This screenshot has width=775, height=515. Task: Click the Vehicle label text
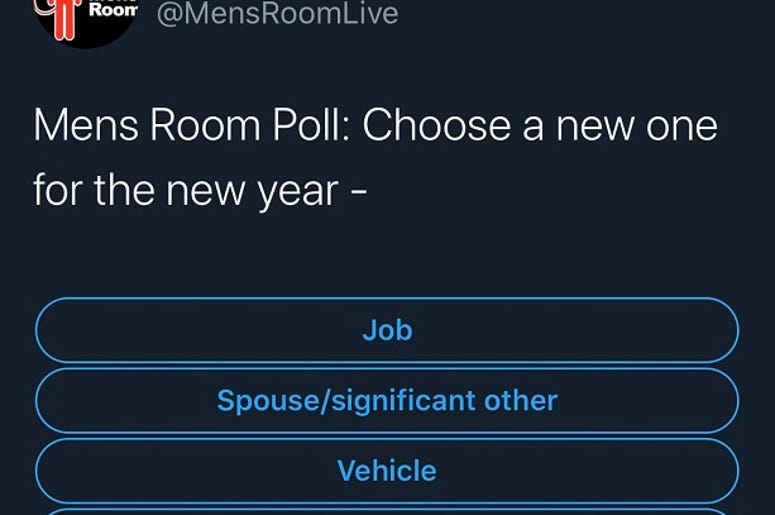[387, 471]
